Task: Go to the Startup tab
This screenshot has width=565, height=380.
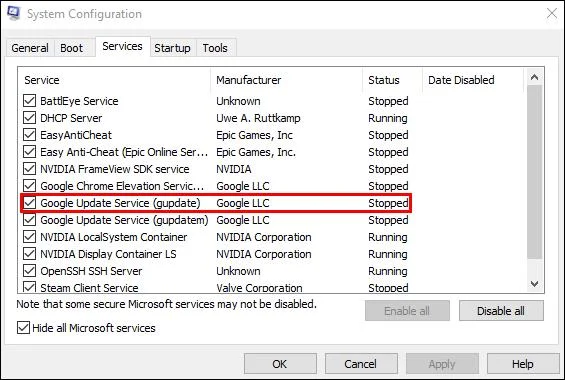Action: (x=172, y=48)
